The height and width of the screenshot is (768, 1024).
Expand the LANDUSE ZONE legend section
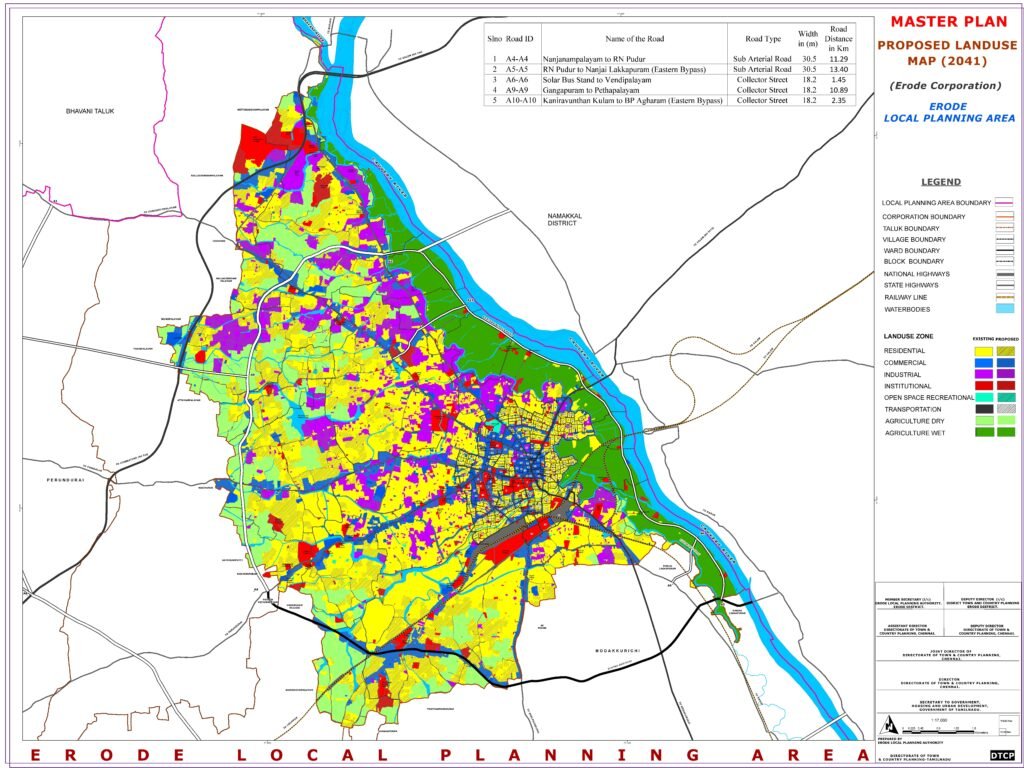[908, 335]
